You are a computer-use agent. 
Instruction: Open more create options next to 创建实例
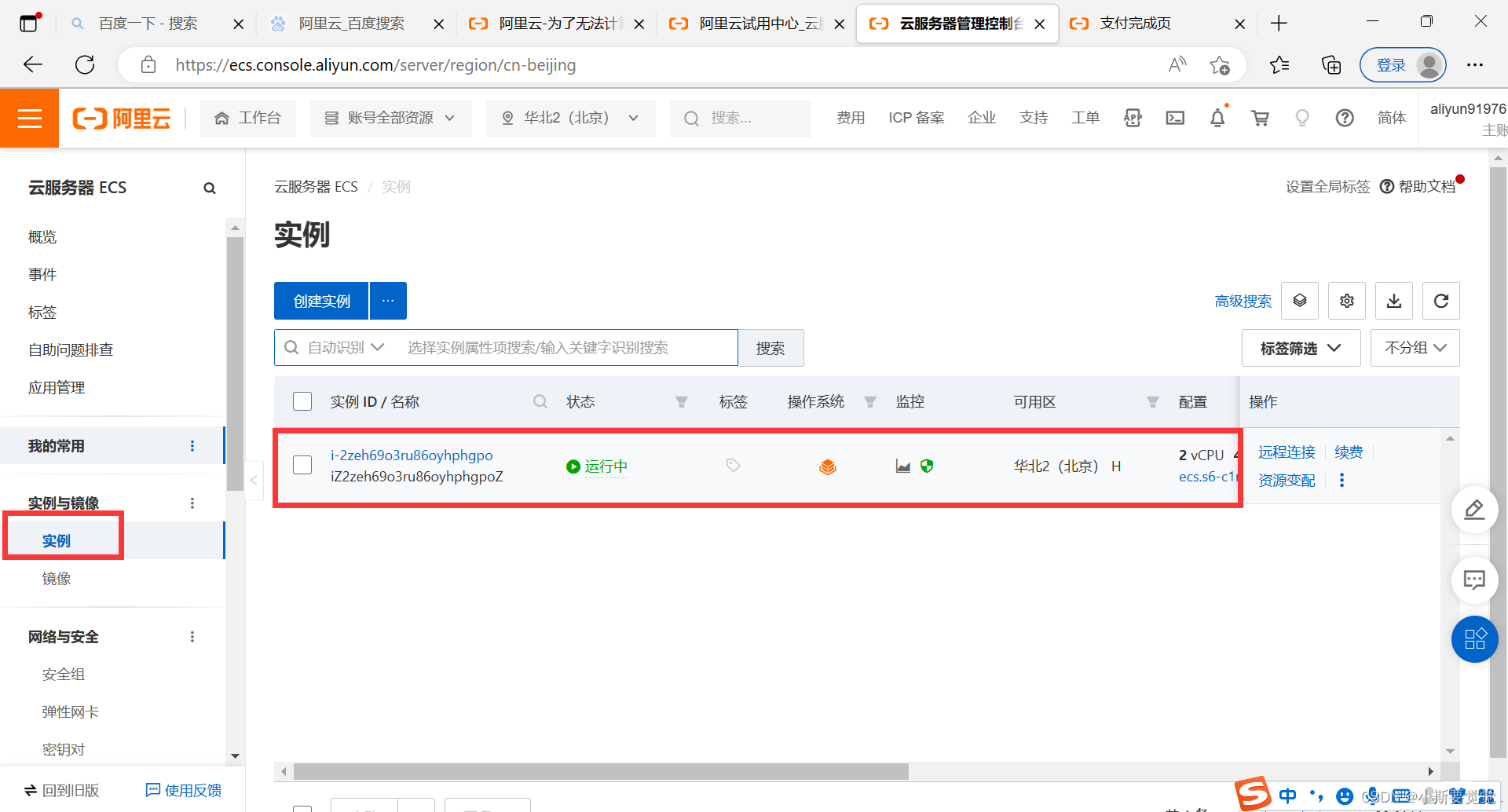click(x=388, y=301)
